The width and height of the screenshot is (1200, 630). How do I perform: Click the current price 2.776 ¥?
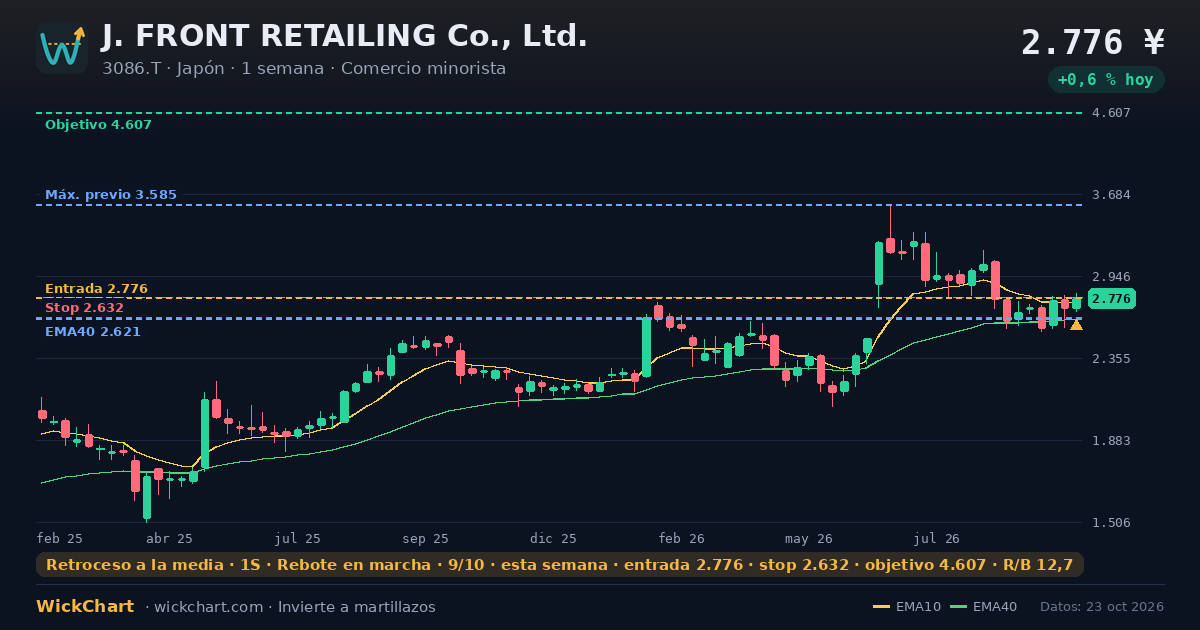pyautogui.click(x=1093, y=42)
